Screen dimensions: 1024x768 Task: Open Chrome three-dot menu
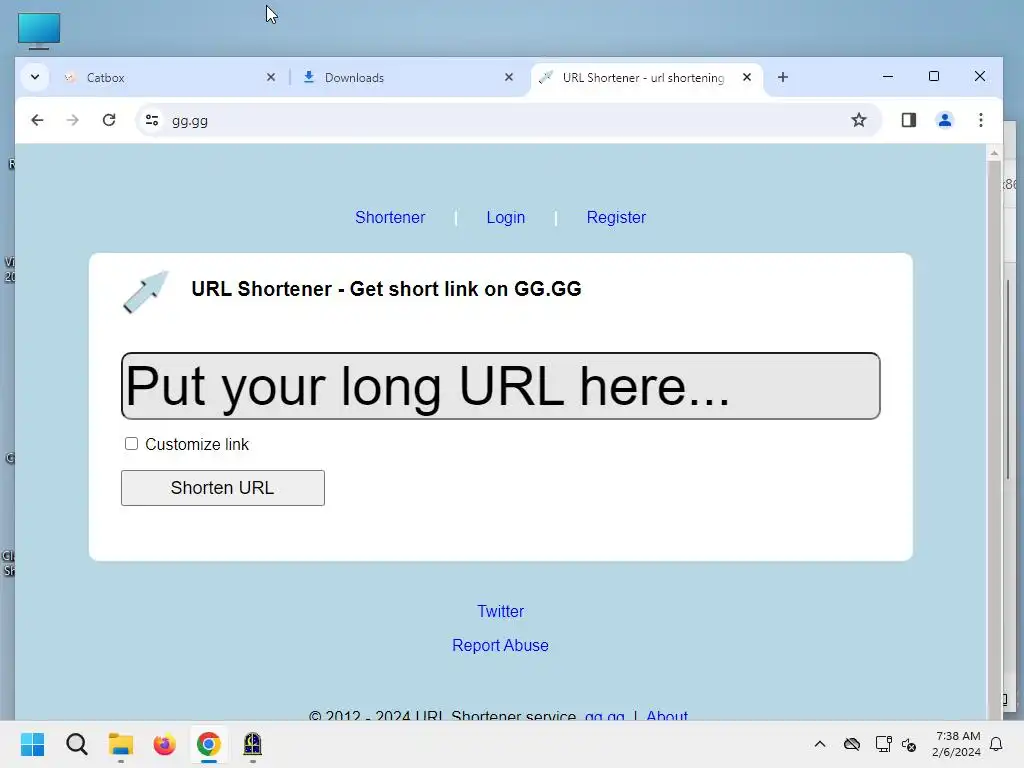(x=980, y=120)
